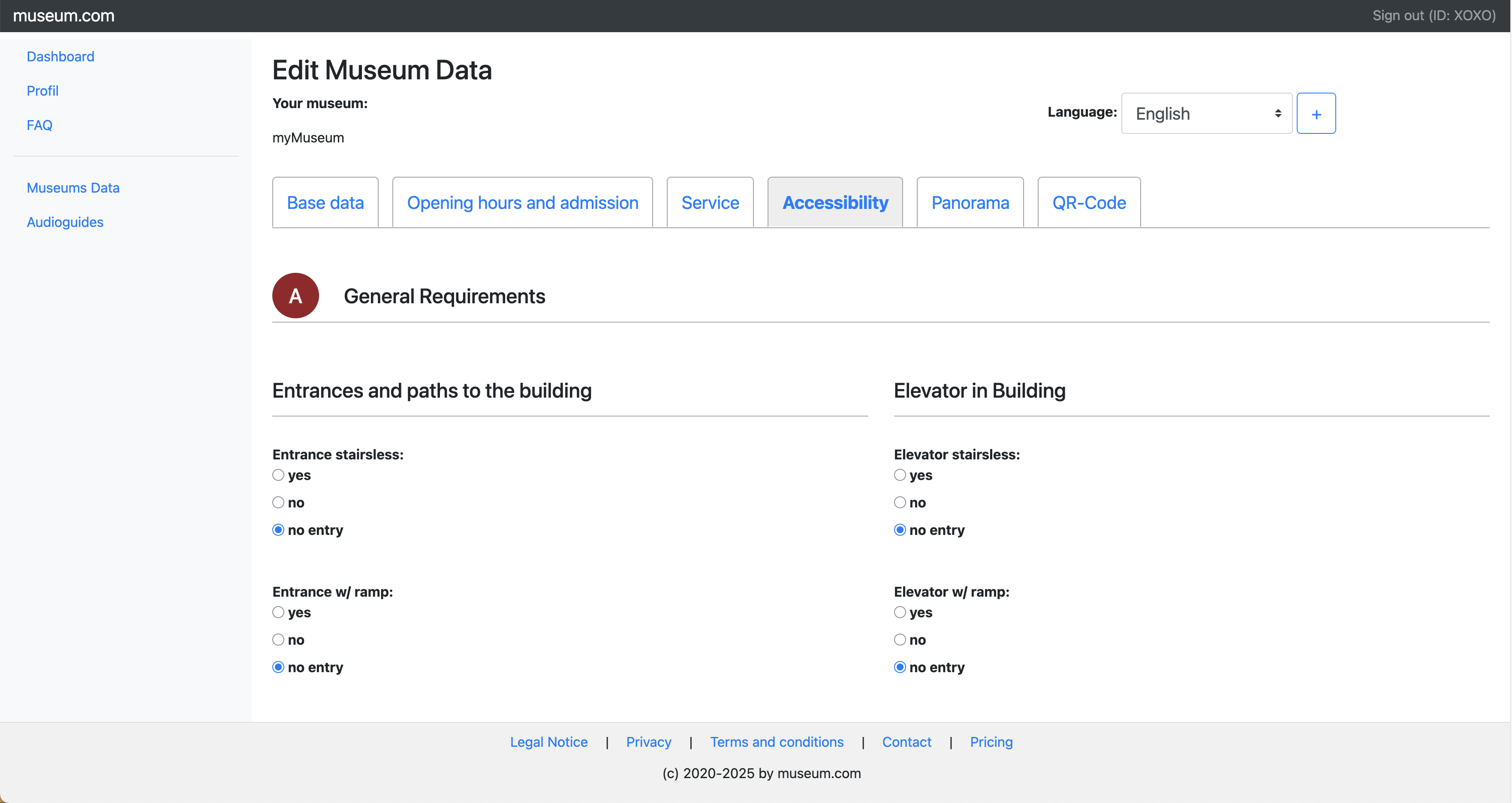The height and width of the screenshot is (803, 1512).
Task: Open the Panorama tab
Action: tap(970, 202)
